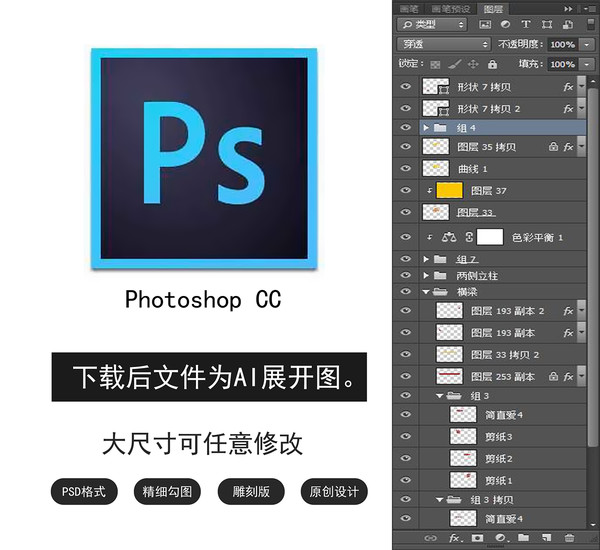This screenshot has width=600, height=550.
Task: Collapse panels with double arrow icon
Action: 569,9
